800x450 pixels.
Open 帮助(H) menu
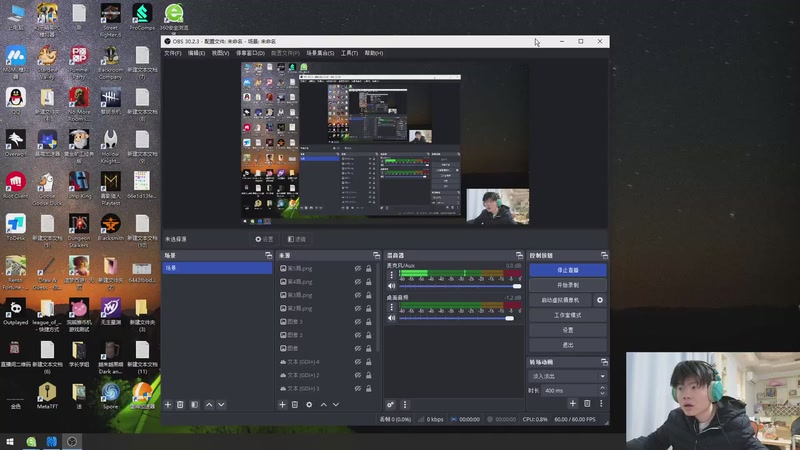[374, 53]
